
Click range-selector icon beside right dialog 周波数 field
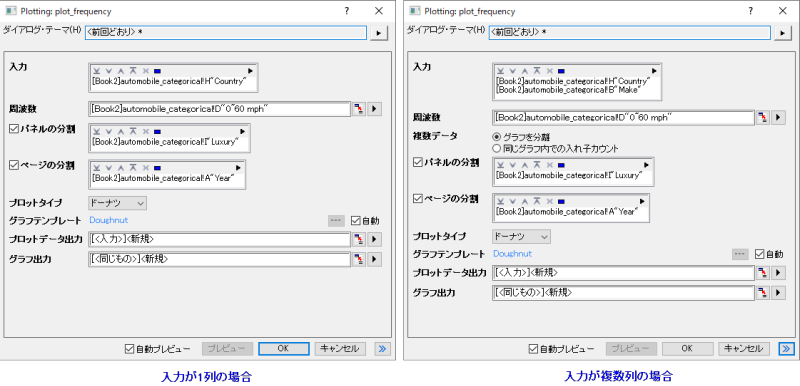click(762, 117)
